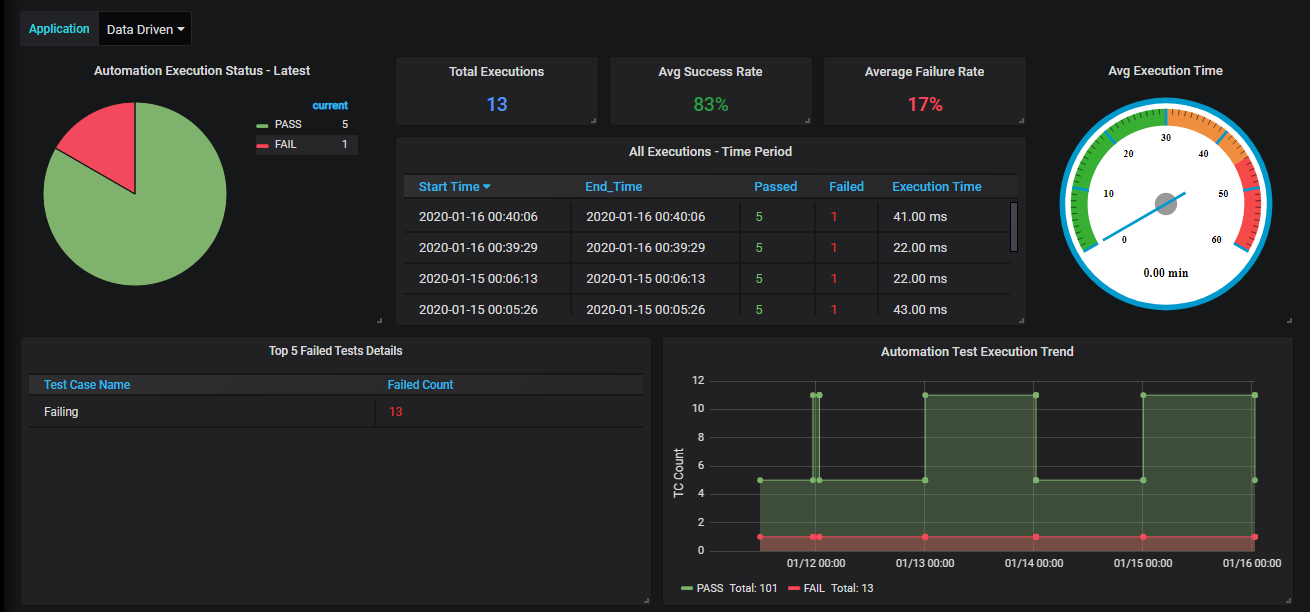Click end time 2020-01-16 00:39:29 cell
1310x612 pixels.
(655, 248)
